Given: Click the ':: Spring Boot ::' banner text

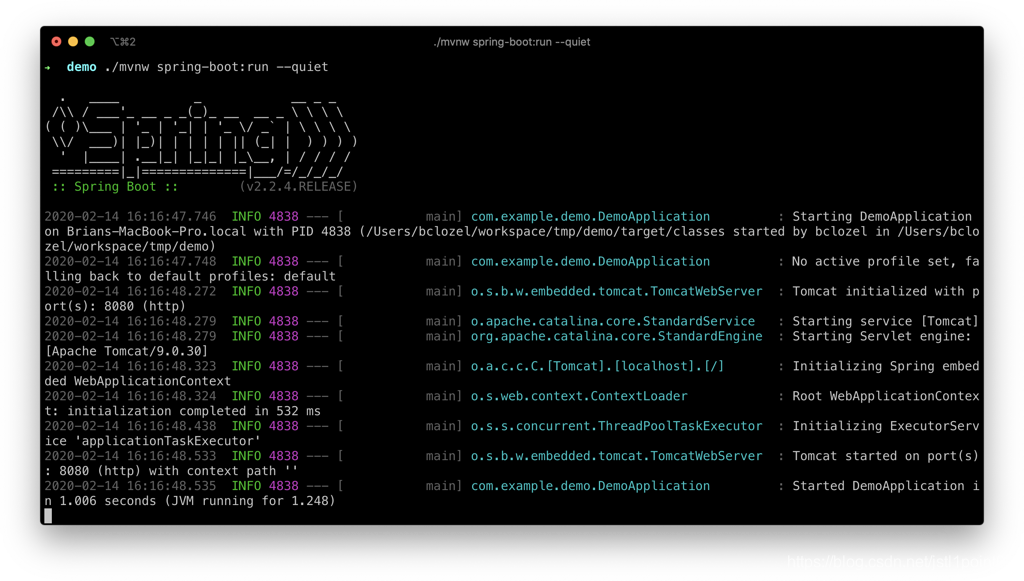Looking at the screenshot, I should coord(115,187).
